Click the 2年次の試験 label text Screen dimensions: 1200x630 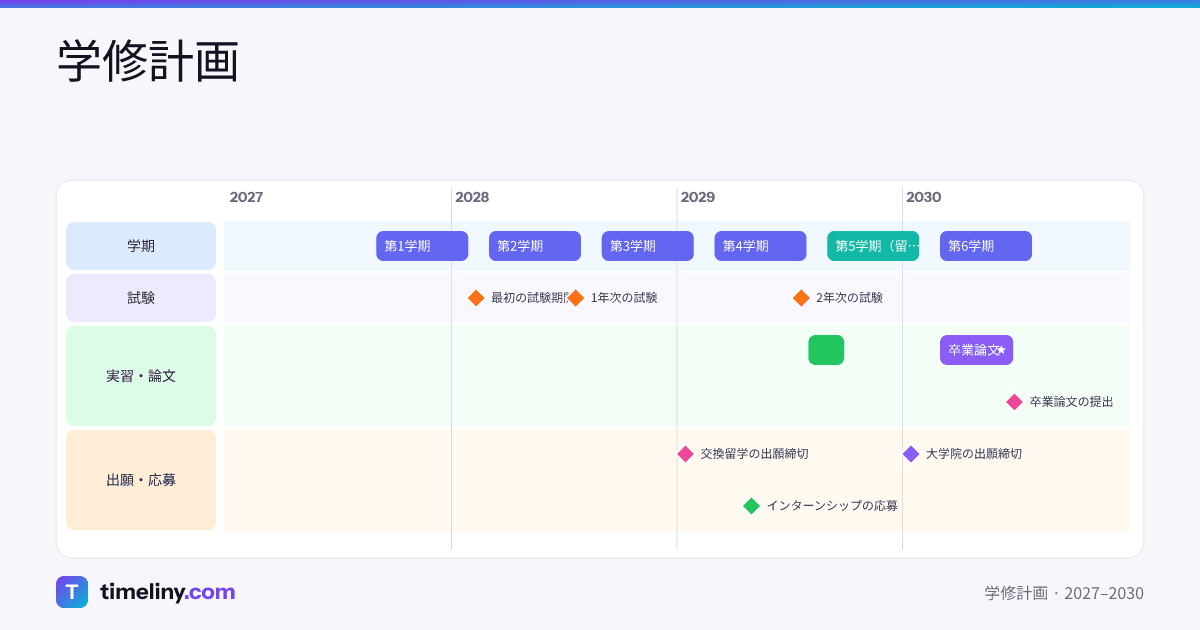(849, 298)
